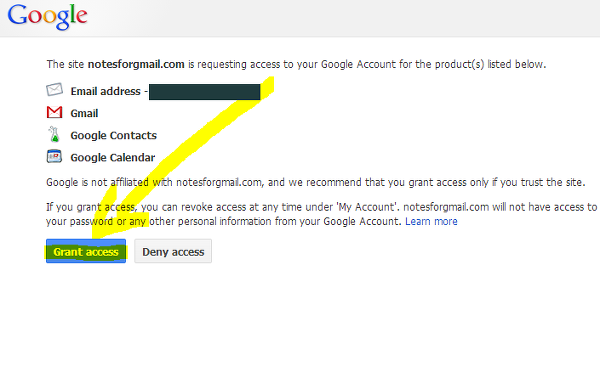Image resolution: width=600 pixels, height=389 pixels.
Task: Select the Gmail product label
Action: point(84,113)
